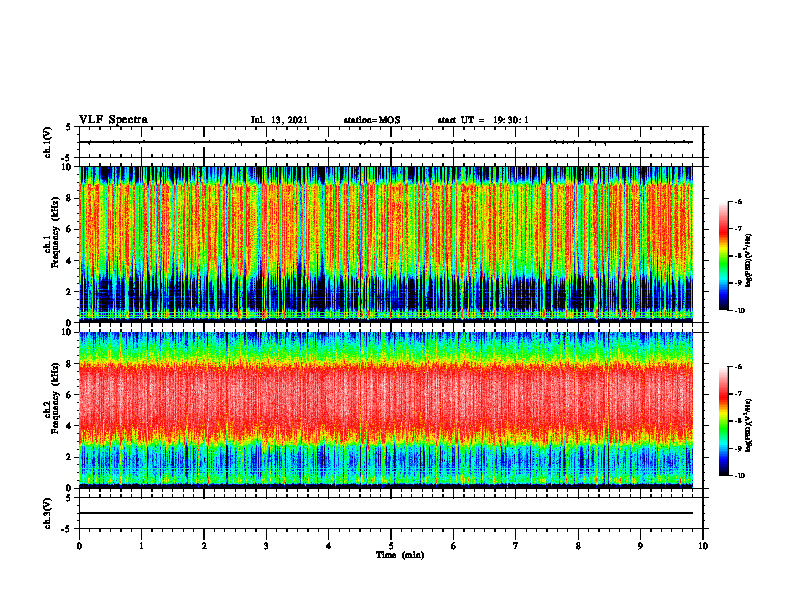792x612 pixels.
Task: Click the time axis tick label "1"
Action: click(141, 546)
